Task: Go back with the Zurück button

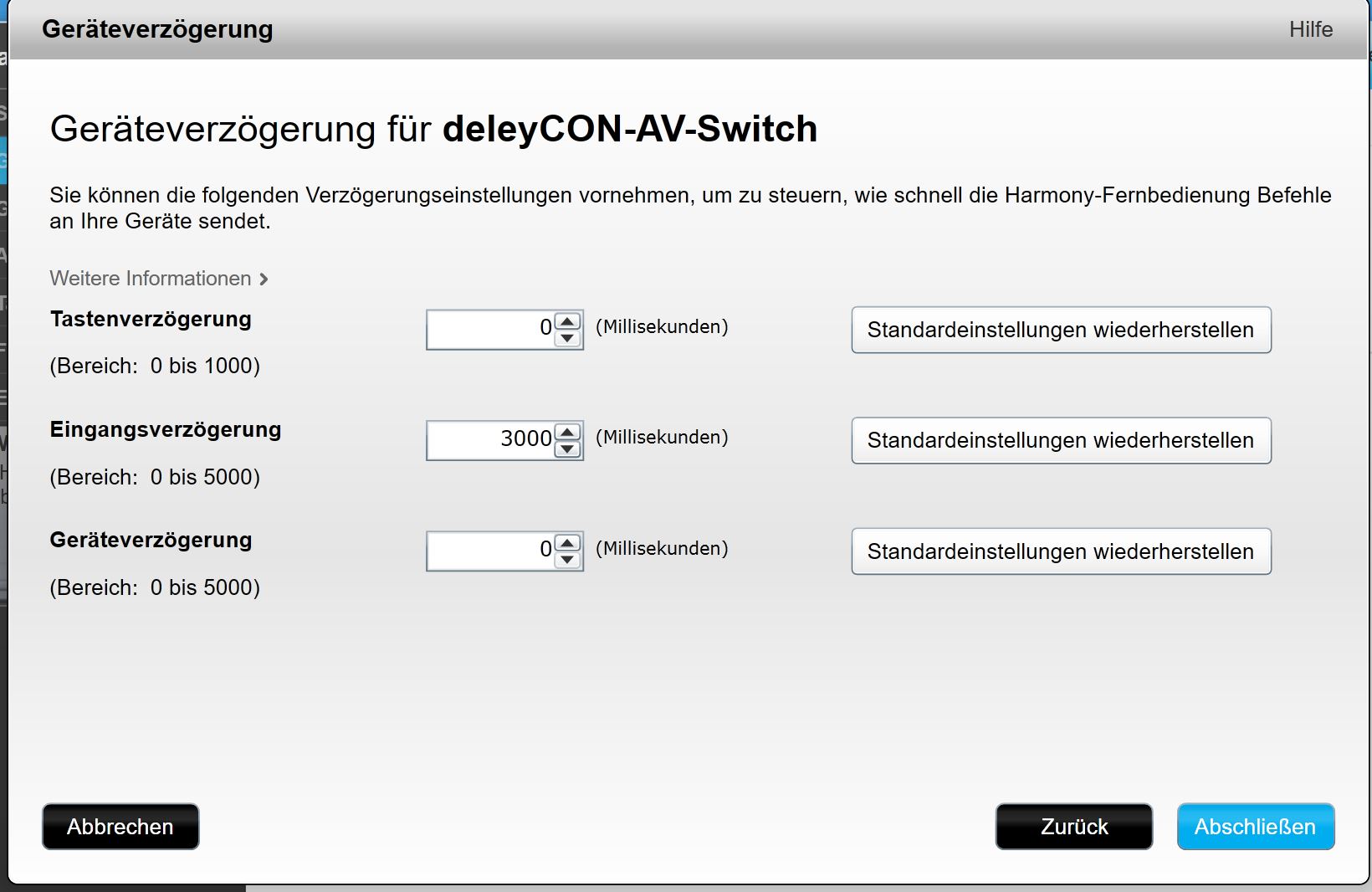Action: 1073,827
